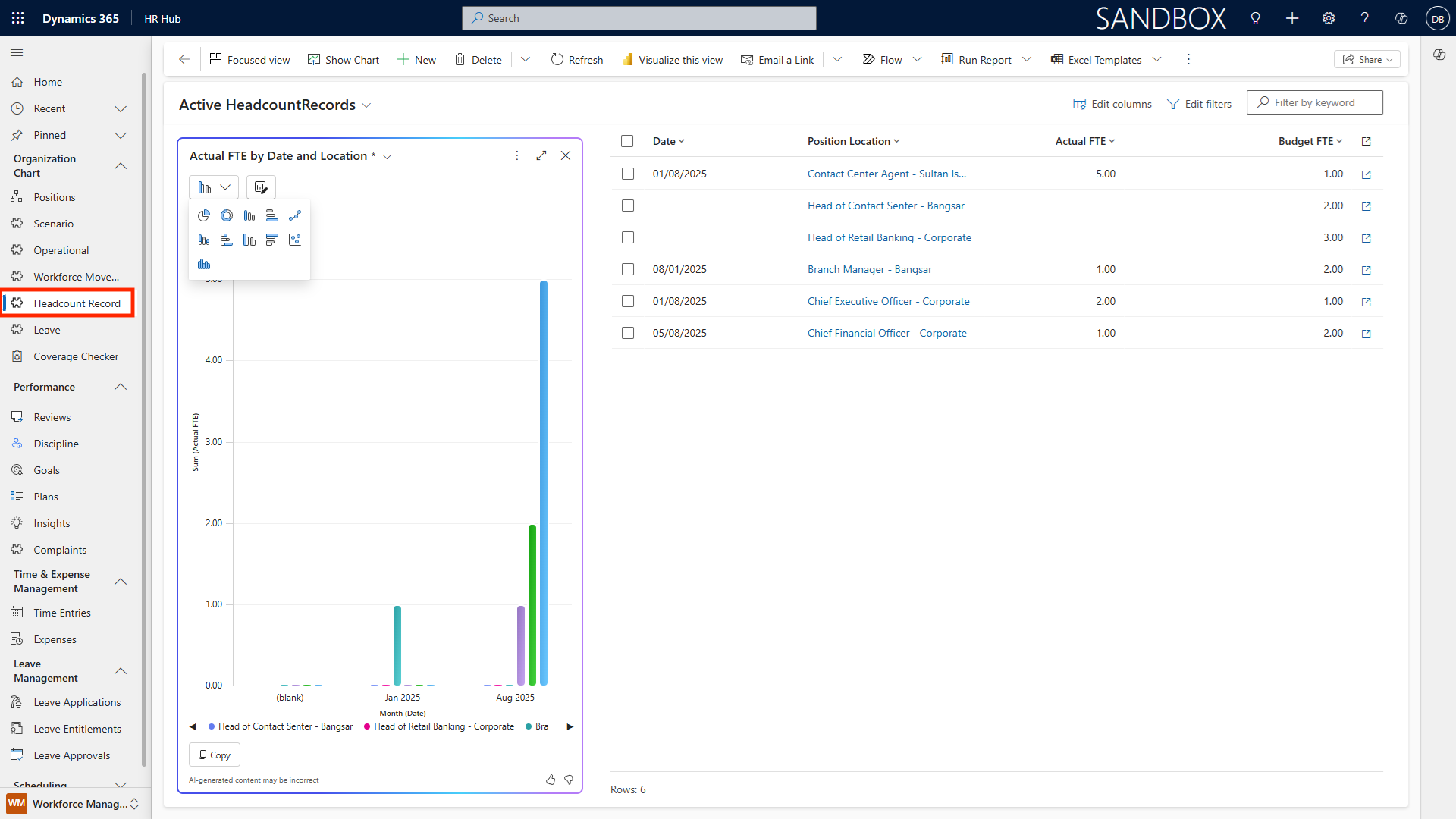Click the edit chart pencil icon
The image size is (1456, 819).
pyautogui.click(x=261, y=187)
